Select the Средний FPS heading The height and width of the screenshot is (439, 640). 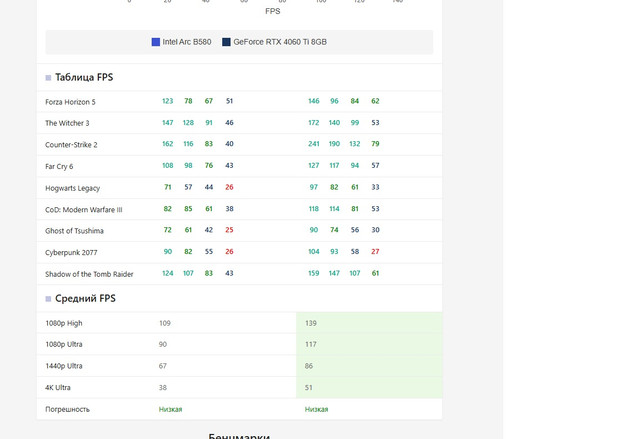tap(85, 298)
